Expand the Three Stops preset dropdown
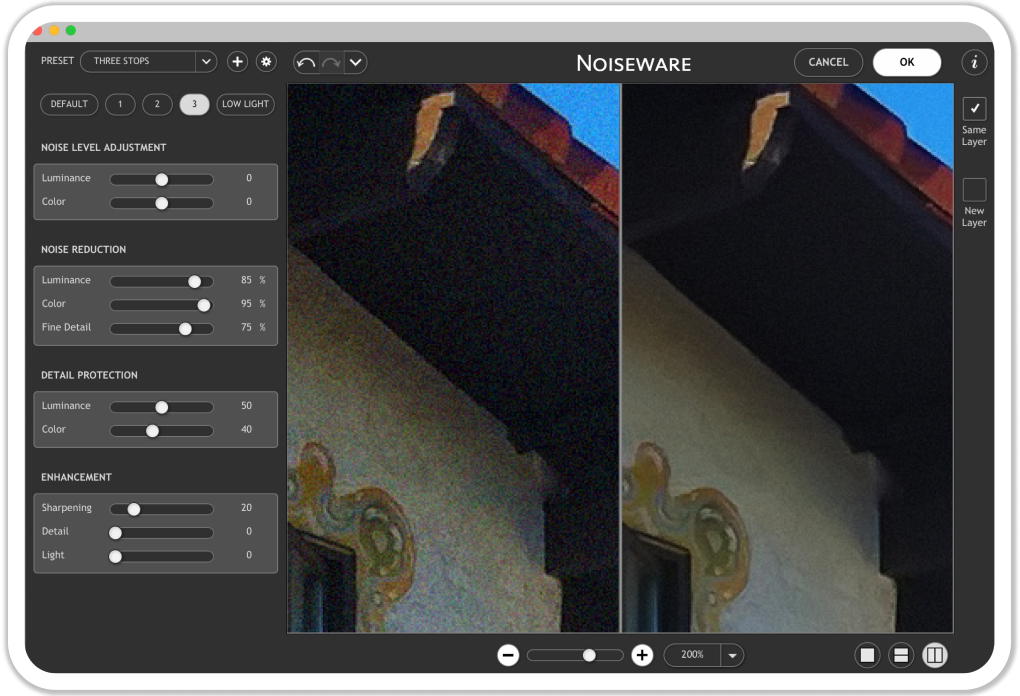Viewport: 1020px width, 696px height. pos(205,61)
